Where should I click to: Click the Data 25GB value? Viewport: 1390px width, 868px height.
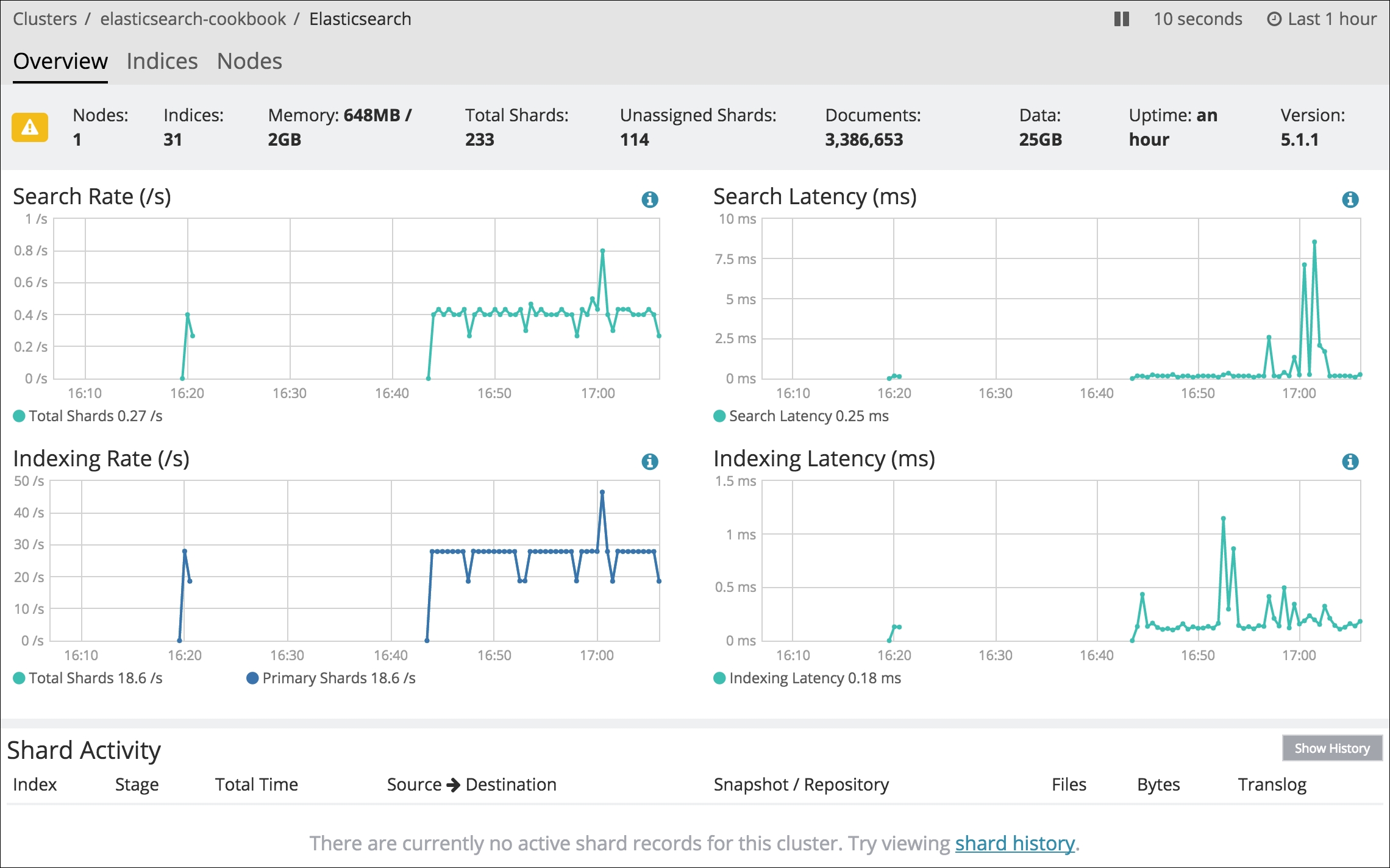1041,140
